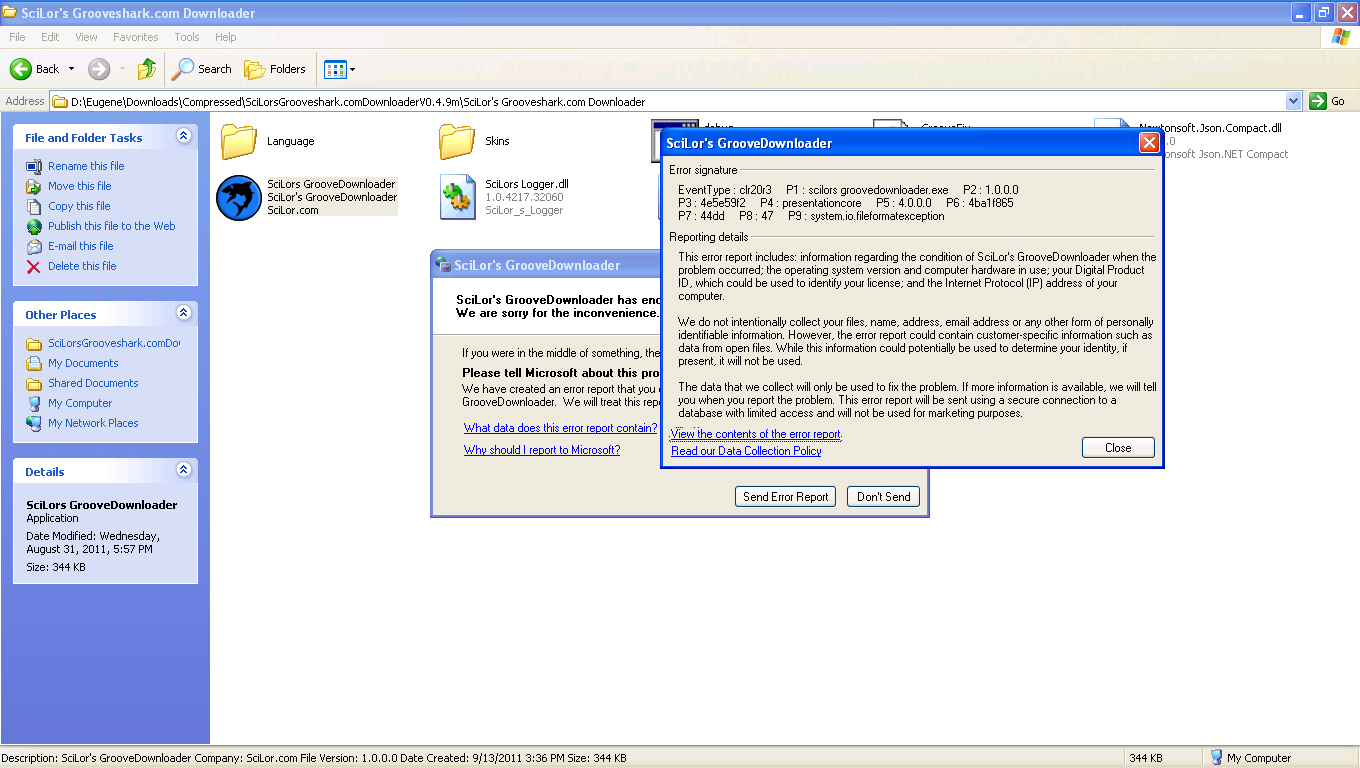Viewport: 1360px width, 768px height.
Task: Click Send Error Report button
Action: (786, 496)
